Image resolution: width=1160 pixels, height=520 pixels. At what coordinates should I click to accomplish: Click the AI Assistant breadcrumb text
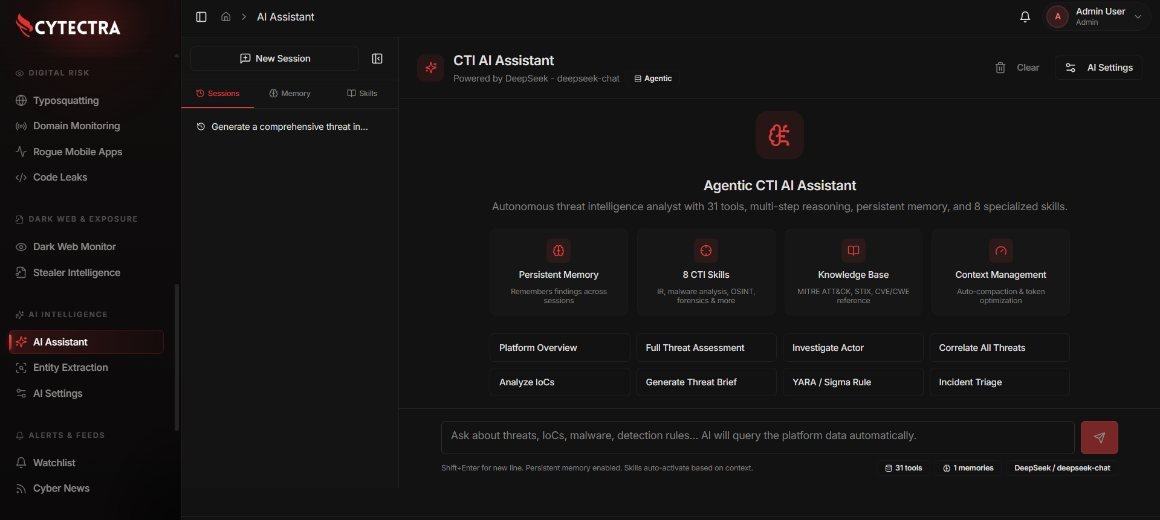tap(286, 16)
